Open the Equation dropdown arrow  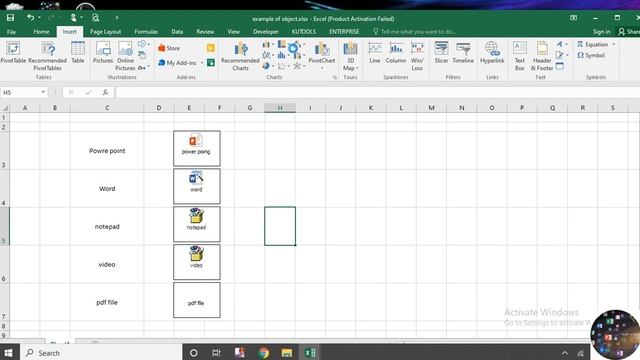(x=613, y=44)
